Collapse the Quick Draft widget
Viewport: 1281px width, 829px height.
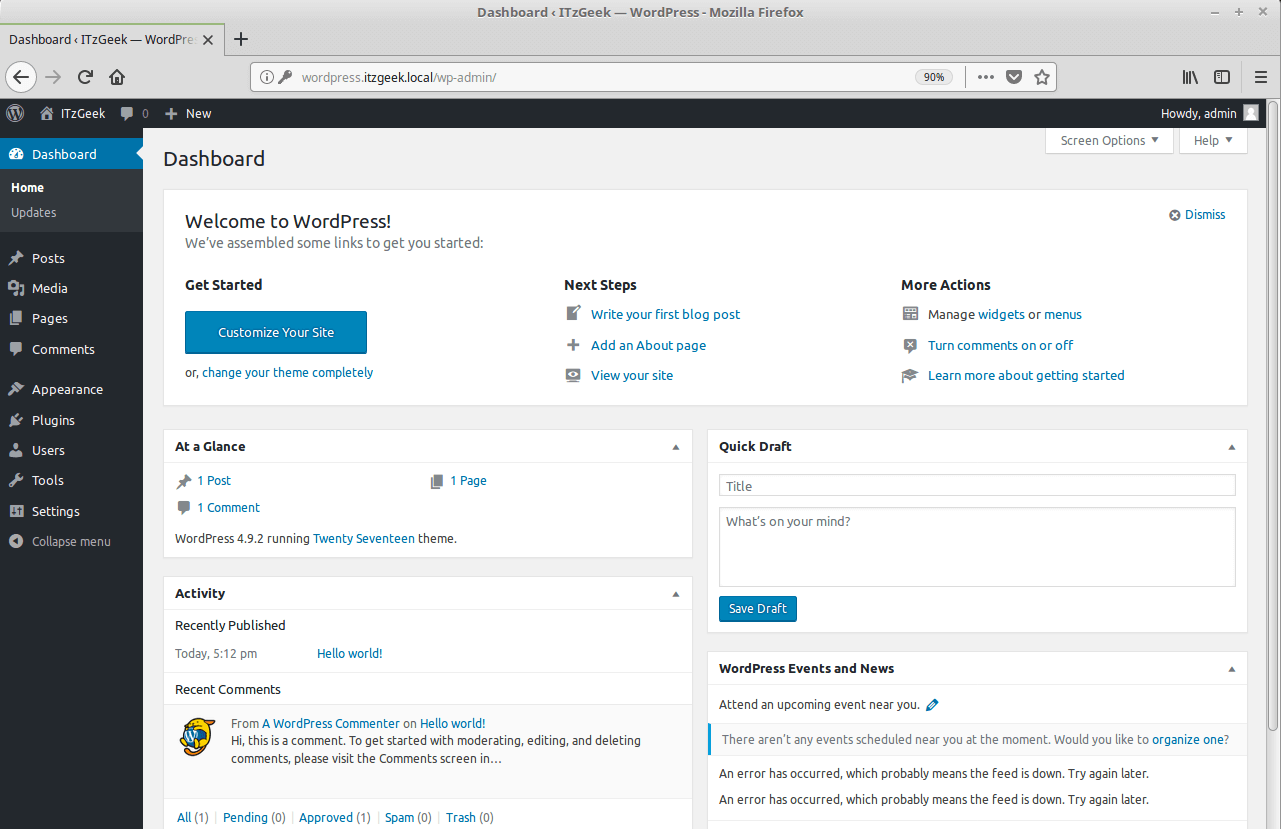(1232, 447)
